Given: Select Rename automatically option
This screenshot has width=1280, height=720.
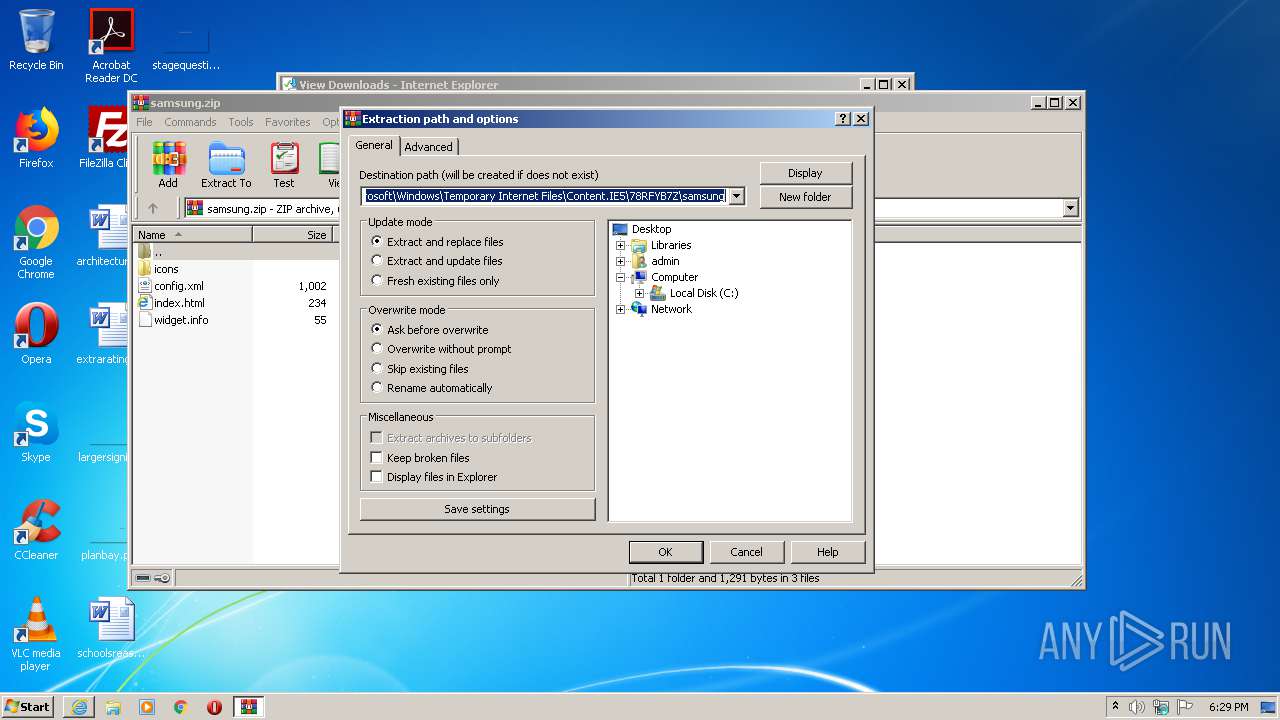Looking at the screenshot, I should (431, 388).
